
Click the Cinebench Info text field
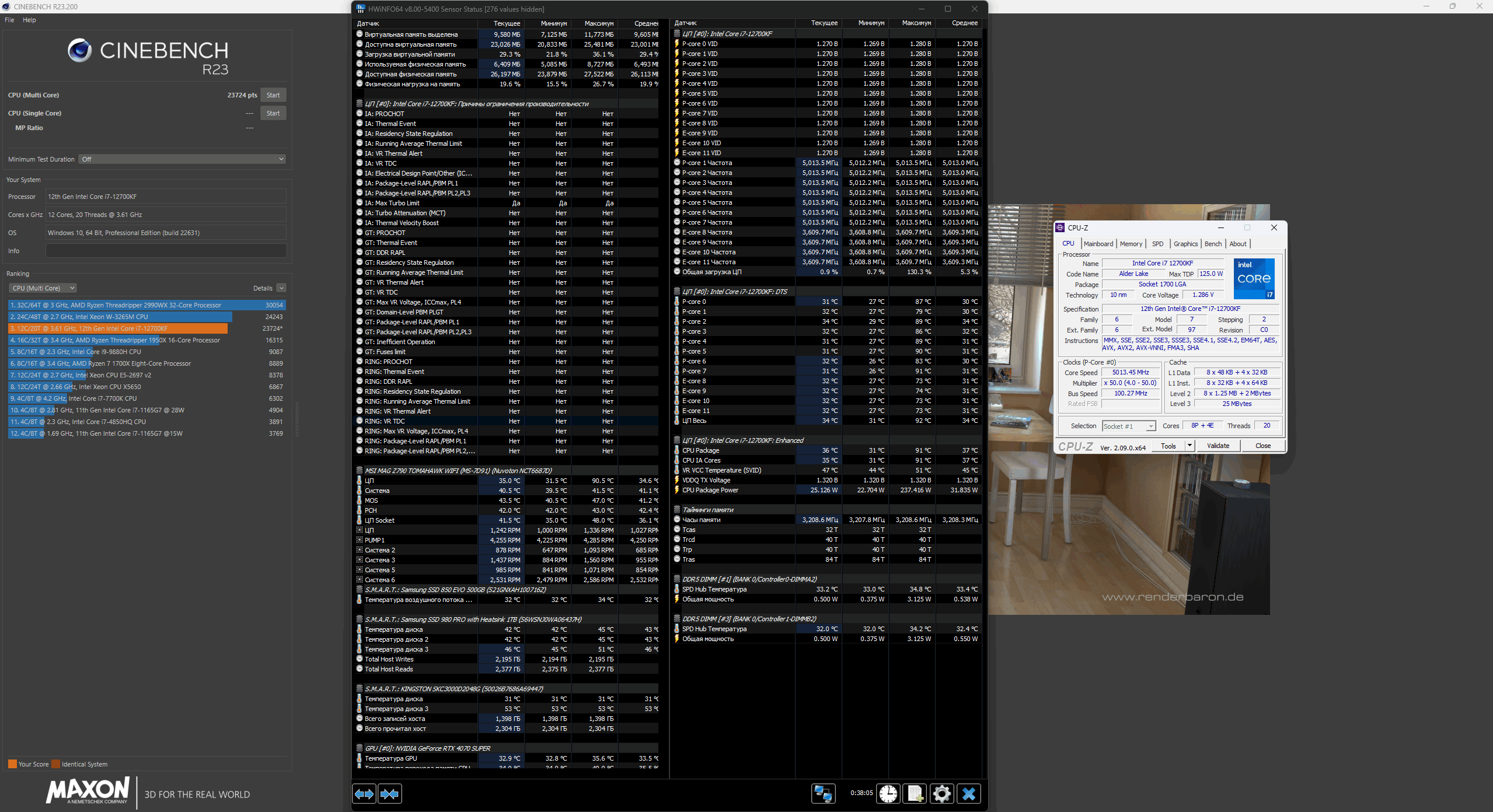(166, 251)
